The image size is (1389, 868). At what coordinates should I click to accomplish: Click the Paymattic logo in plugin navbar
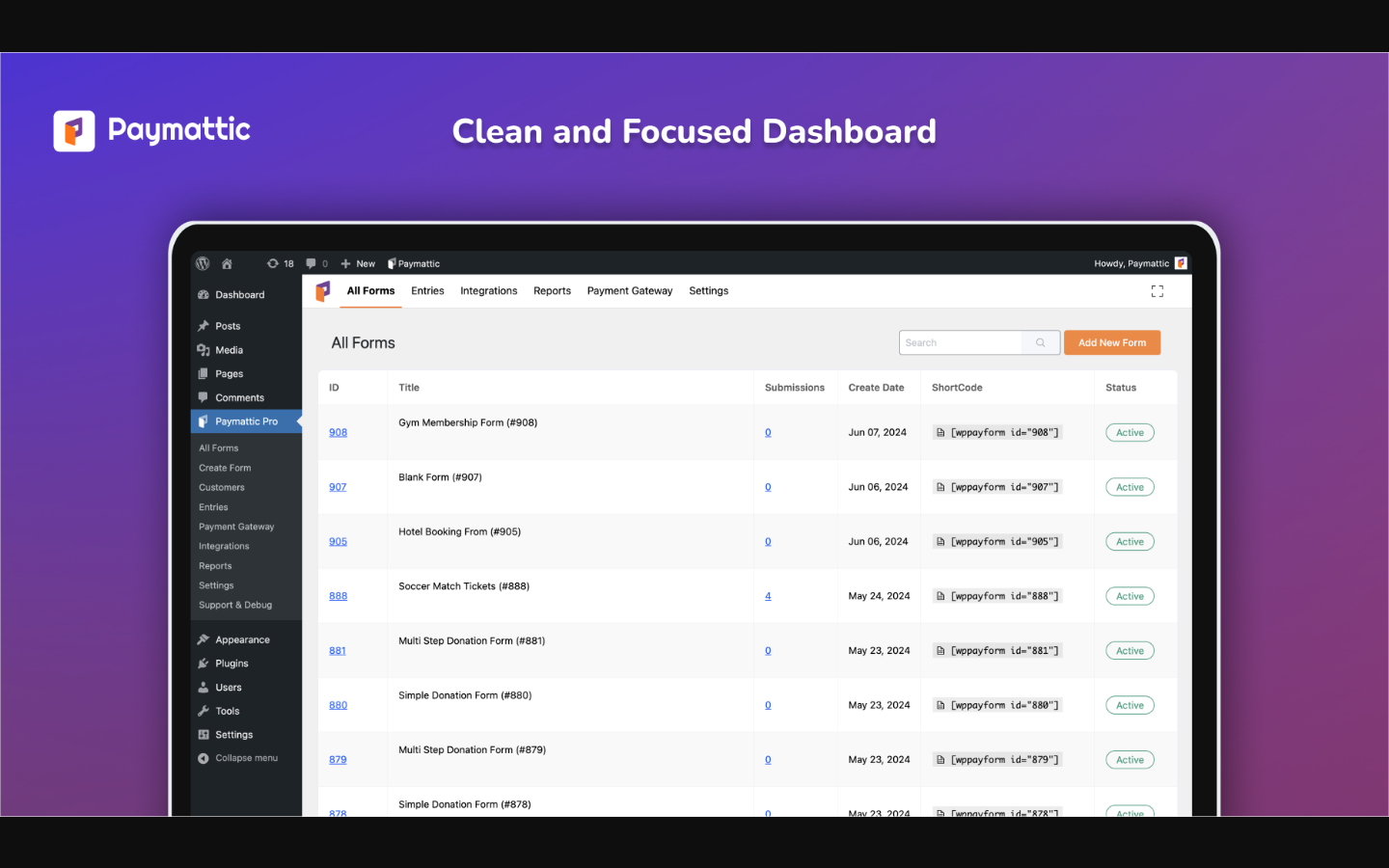click(323, 291)
